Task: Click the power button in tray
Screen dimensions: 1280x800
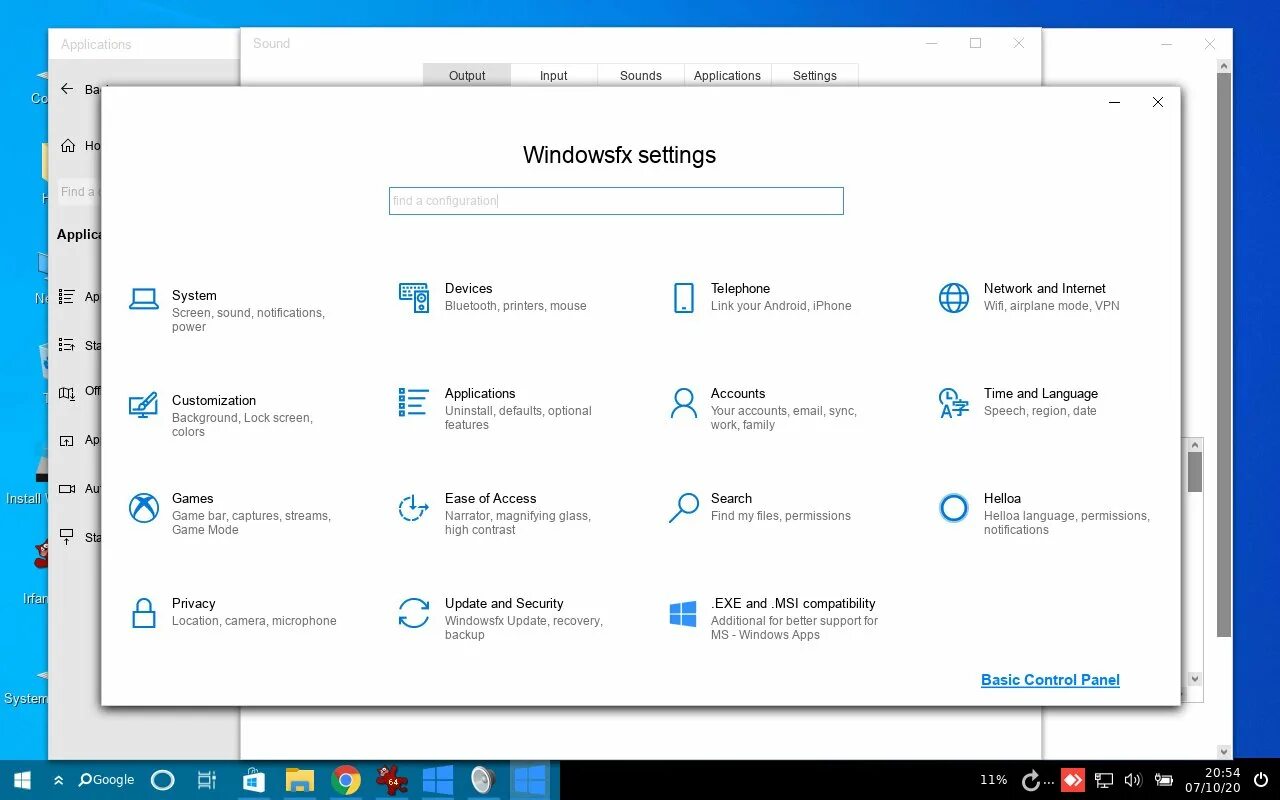Action: click(1259, 780)
